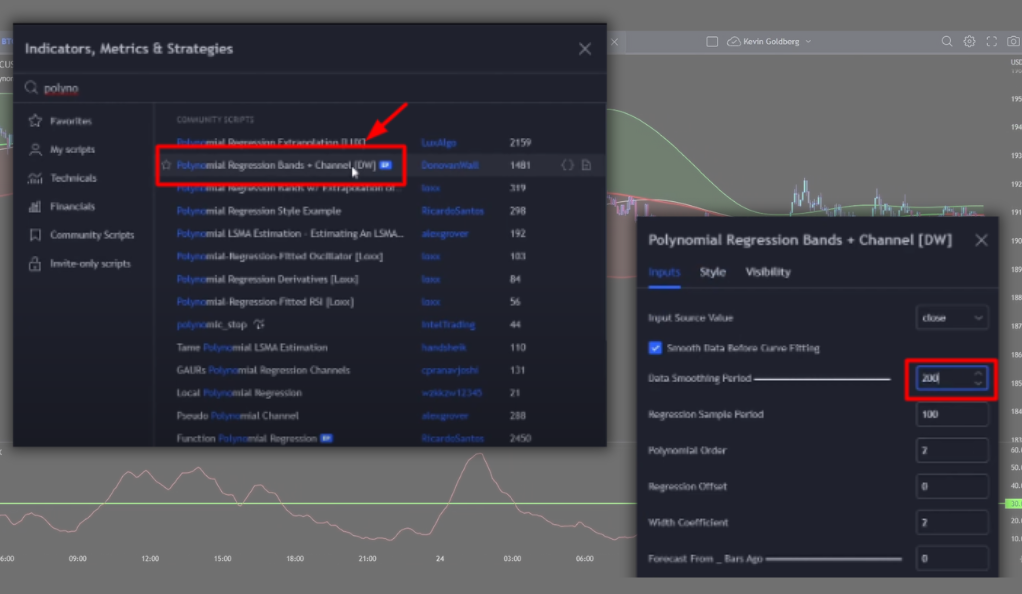1022x594 pixels.
Task: Switch to the Inputs tab
Action: [x=664, y=272]
